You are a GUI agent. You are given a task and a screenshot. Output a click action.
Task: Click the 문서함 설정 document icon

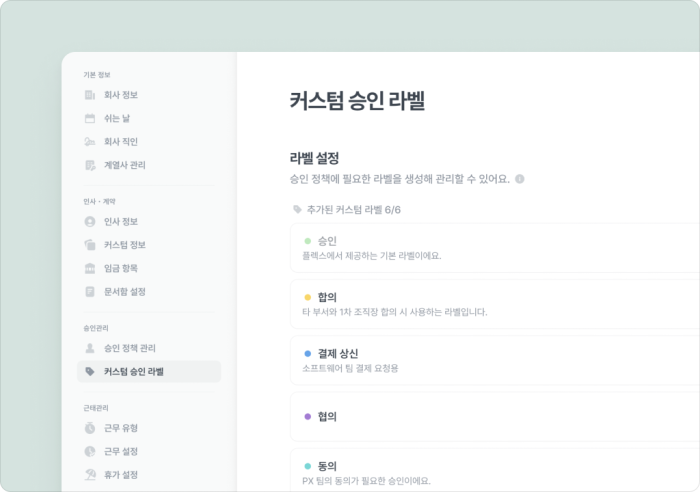[x=90, y=292]
